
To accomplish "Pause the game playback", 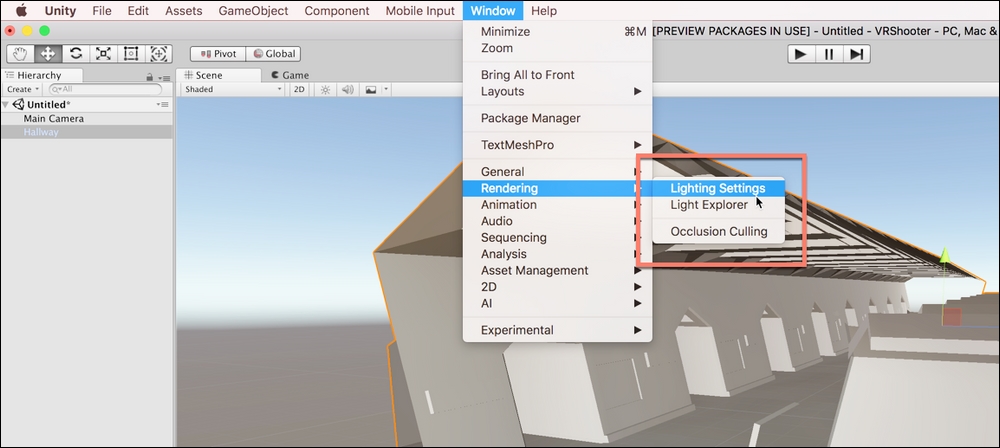I will [x=829, y=54].
